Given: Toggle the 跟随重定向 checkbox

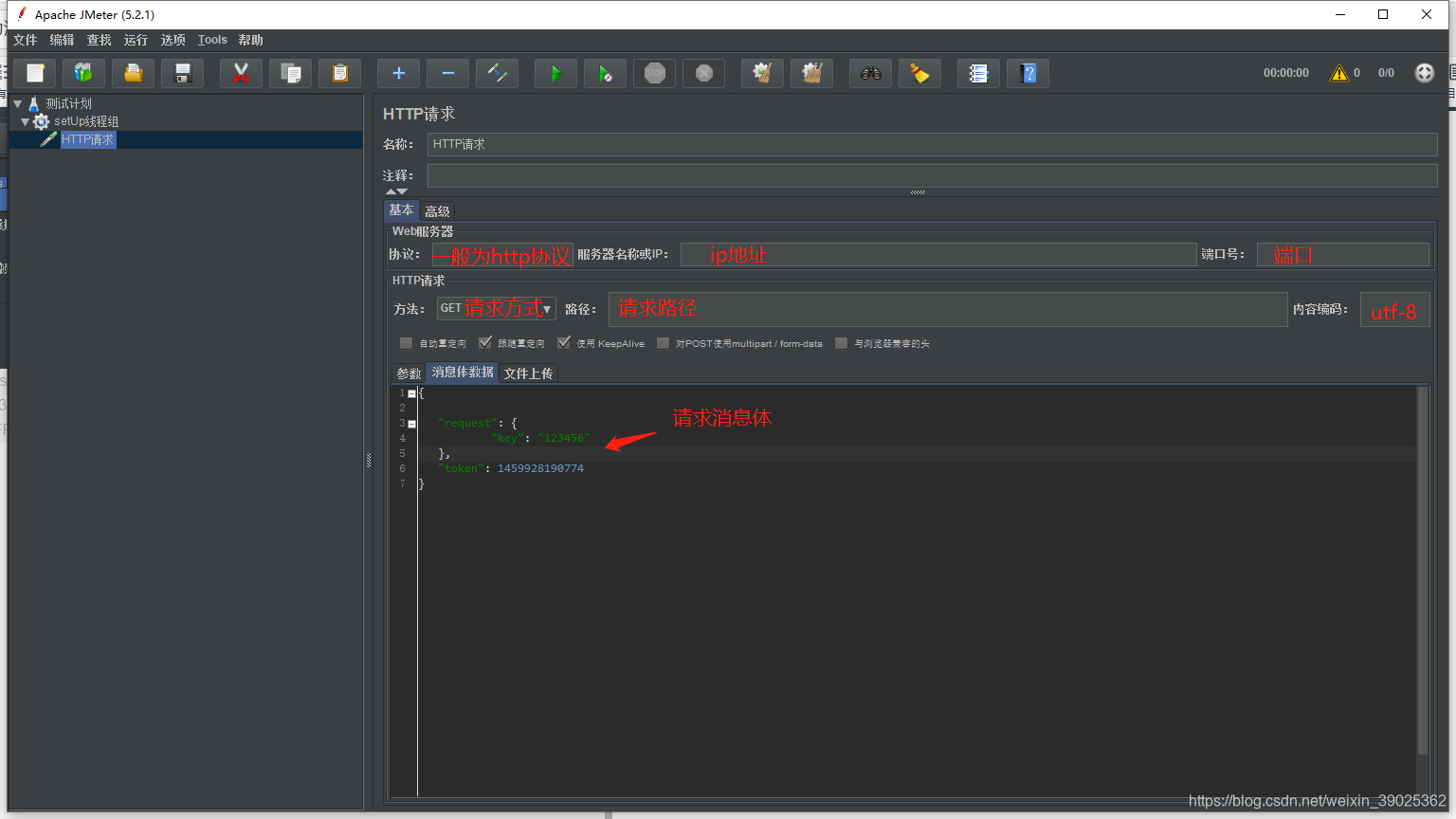Looking at the screenshot, I should click(x=485, y=343).
